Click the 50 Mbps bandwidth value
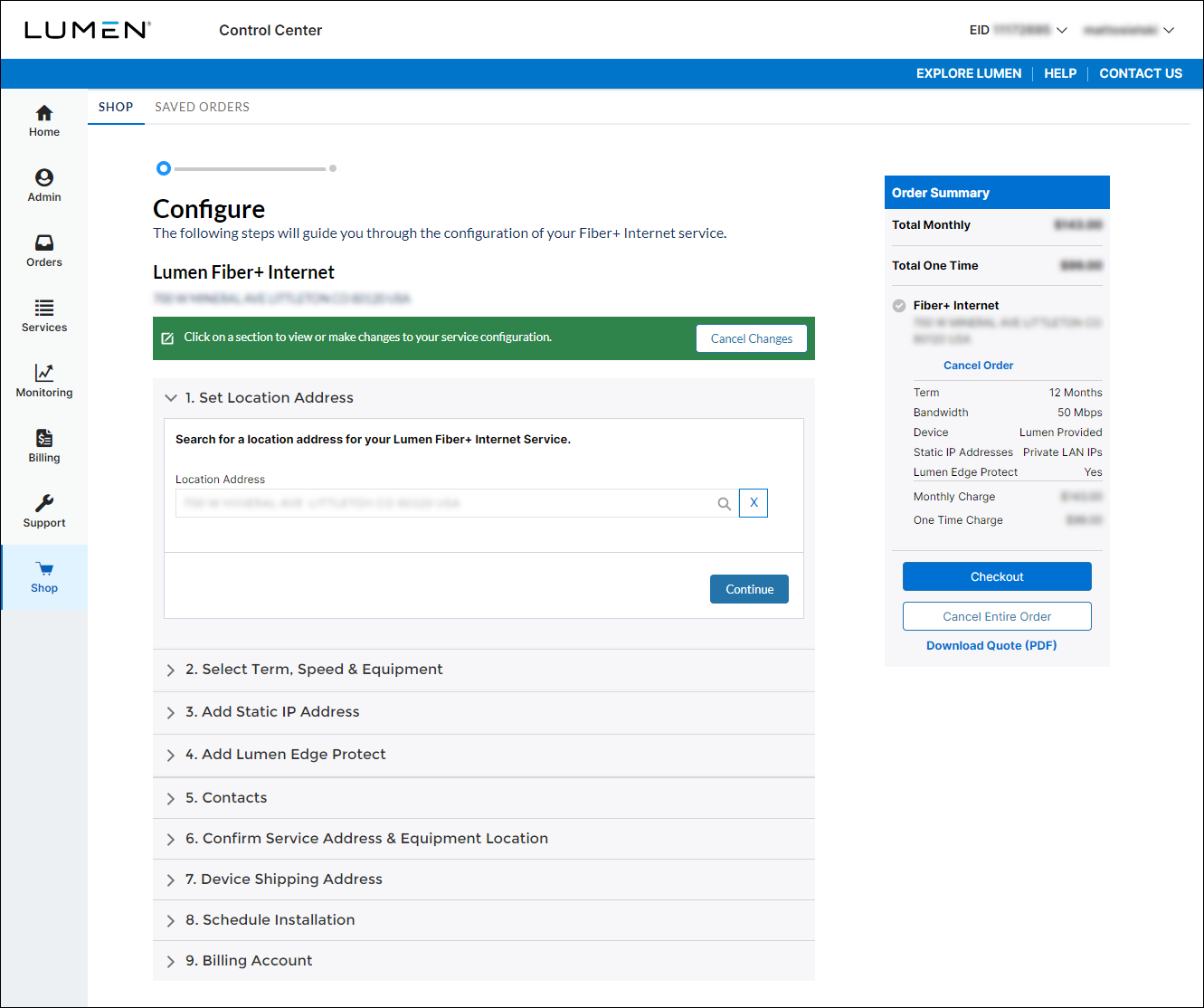 1080,413
